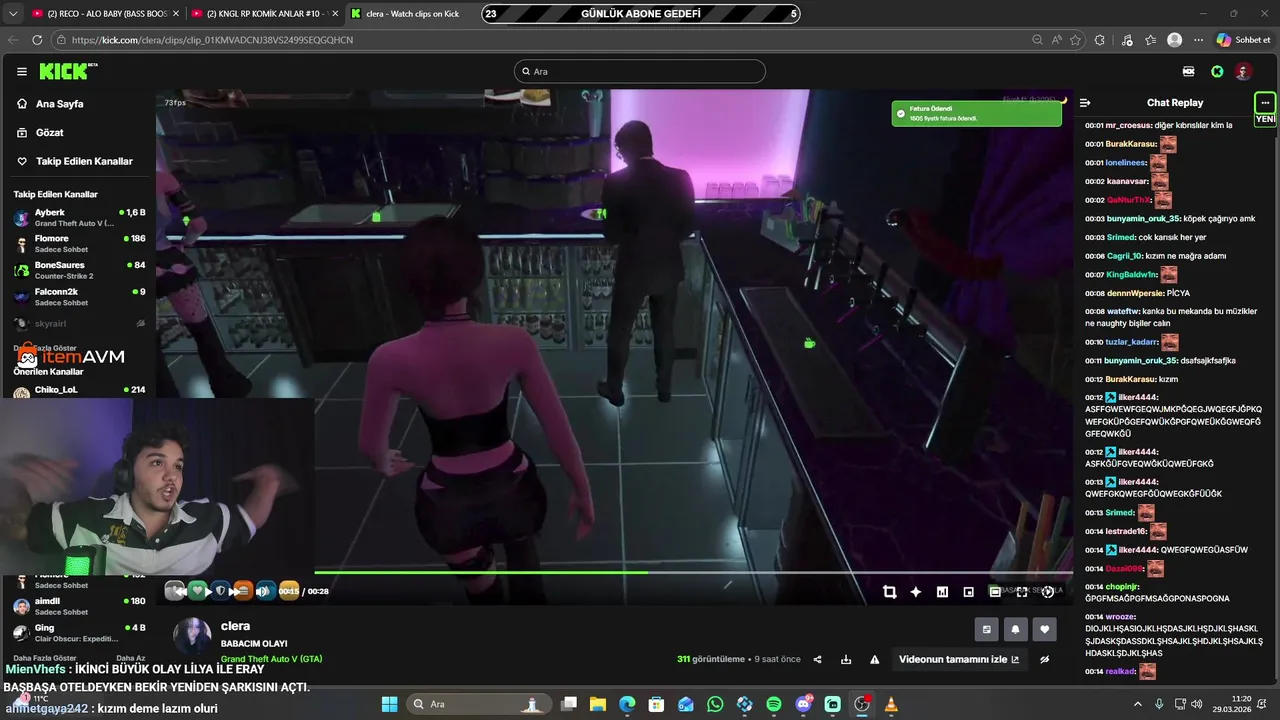Click the Windows taskbar Ara search box

pos(479,704)
